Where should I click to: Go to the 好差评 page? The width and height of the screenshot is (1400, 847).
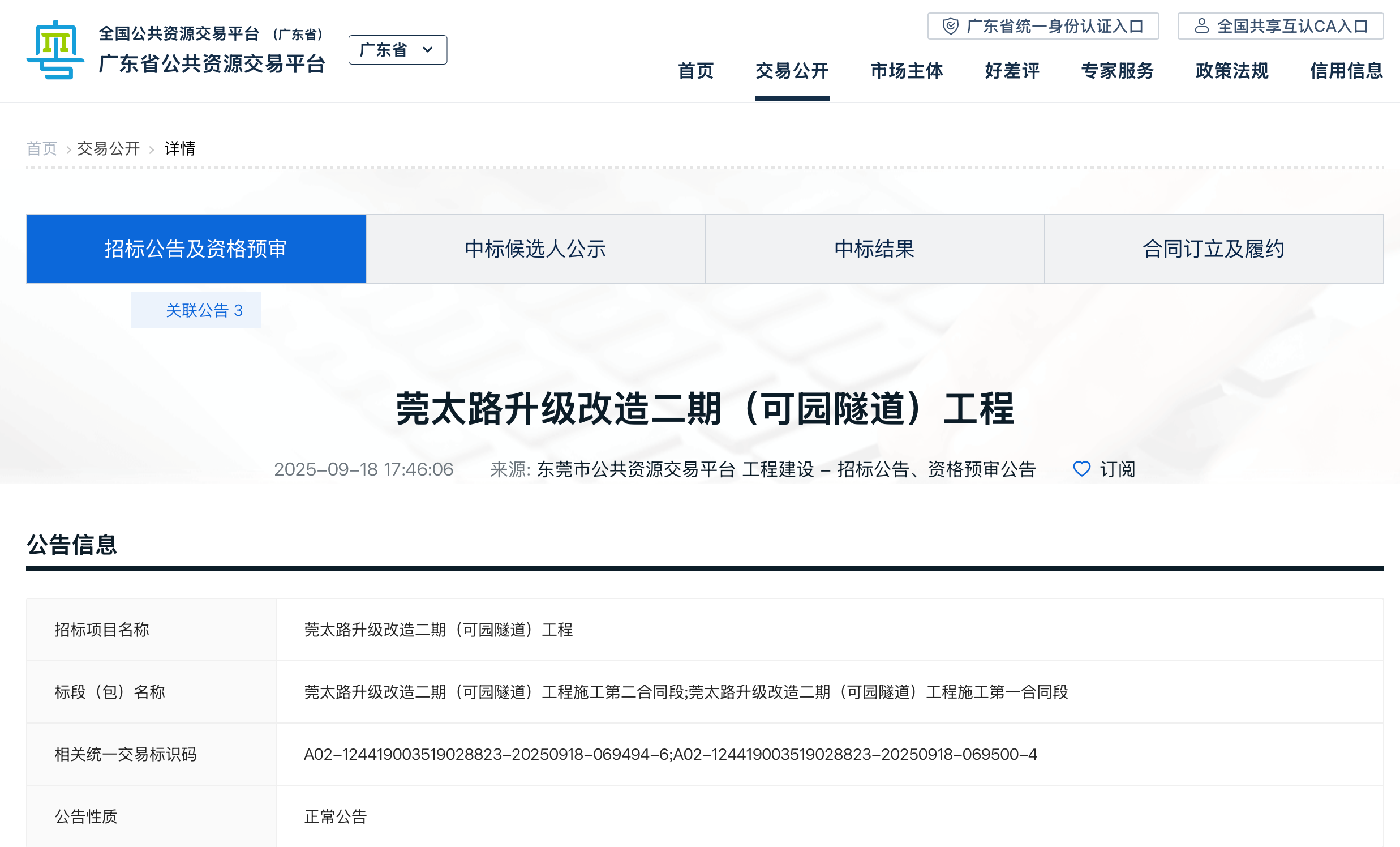[1012, 70]
